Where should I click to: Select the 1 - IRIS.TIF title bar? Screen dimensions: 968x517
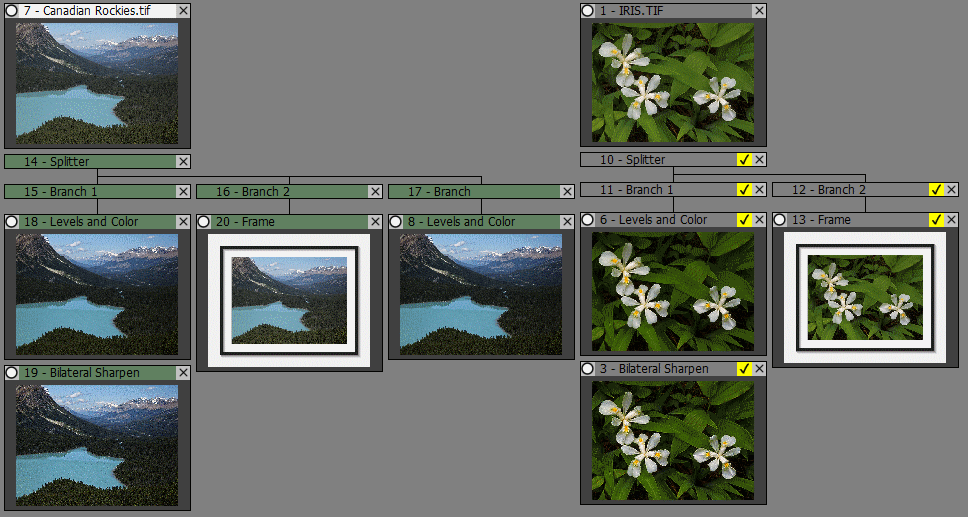coord(673,11)
